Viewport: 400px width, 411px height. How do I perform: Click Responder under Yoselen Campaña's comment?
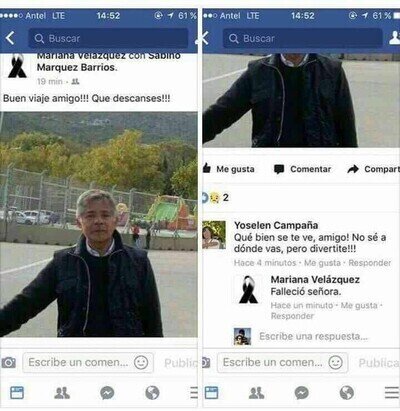[370, 263]
